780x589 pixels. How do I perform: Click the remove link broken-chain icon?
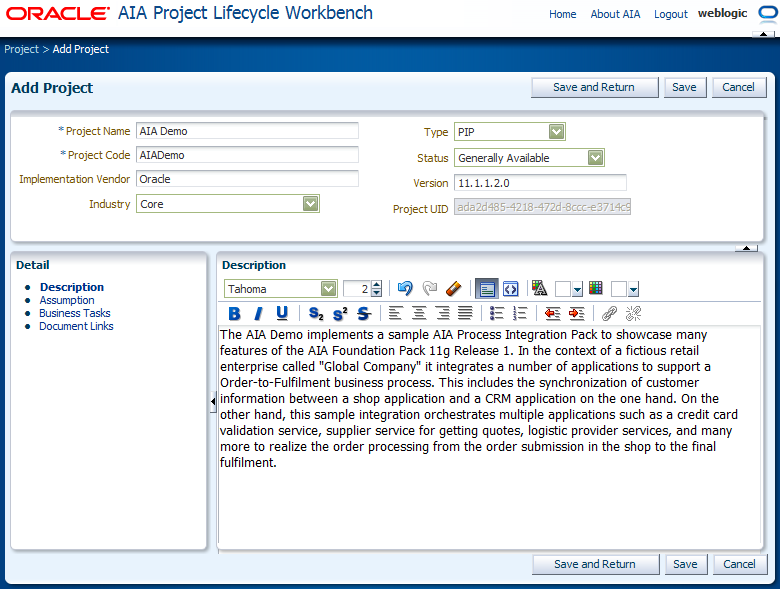(x=633, y=313)
